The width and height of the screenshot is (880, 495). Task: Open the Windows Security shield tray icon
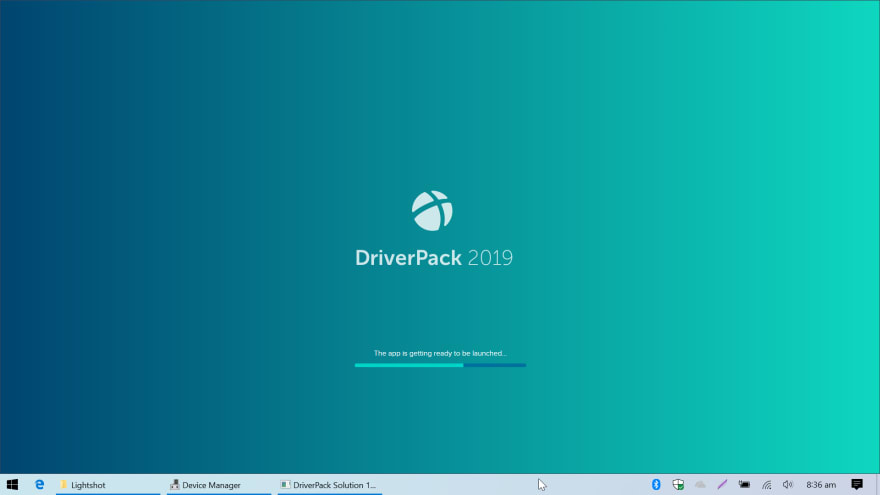point(678,484)
